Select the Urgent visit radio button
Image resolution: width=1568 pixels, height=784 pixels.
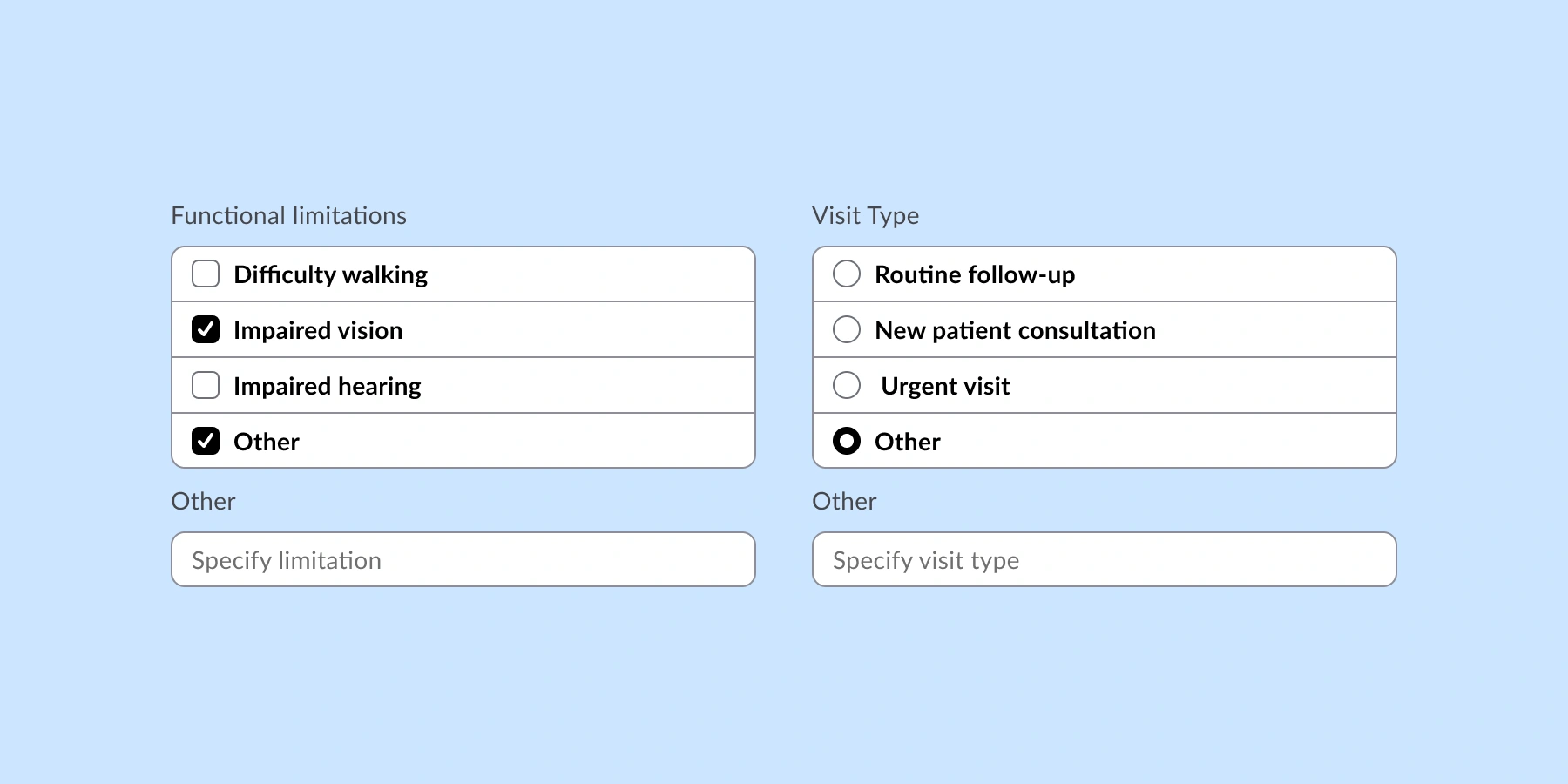(x=847, y=385)
